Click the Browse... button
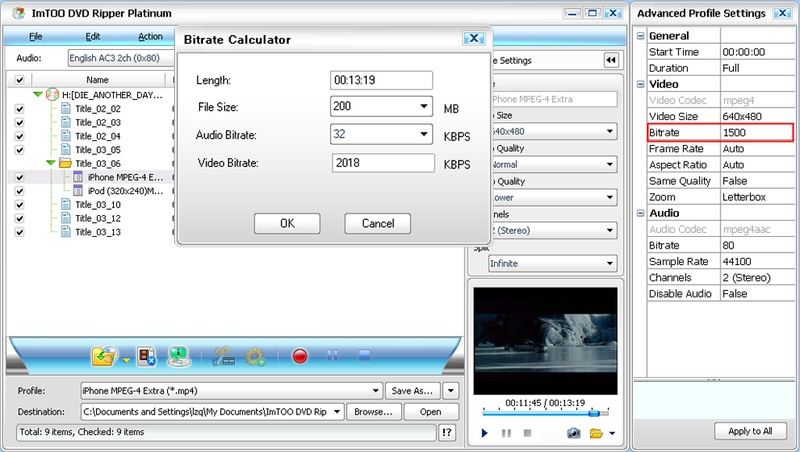The width and height of the screenshot is (800, 452). (373, 412)
